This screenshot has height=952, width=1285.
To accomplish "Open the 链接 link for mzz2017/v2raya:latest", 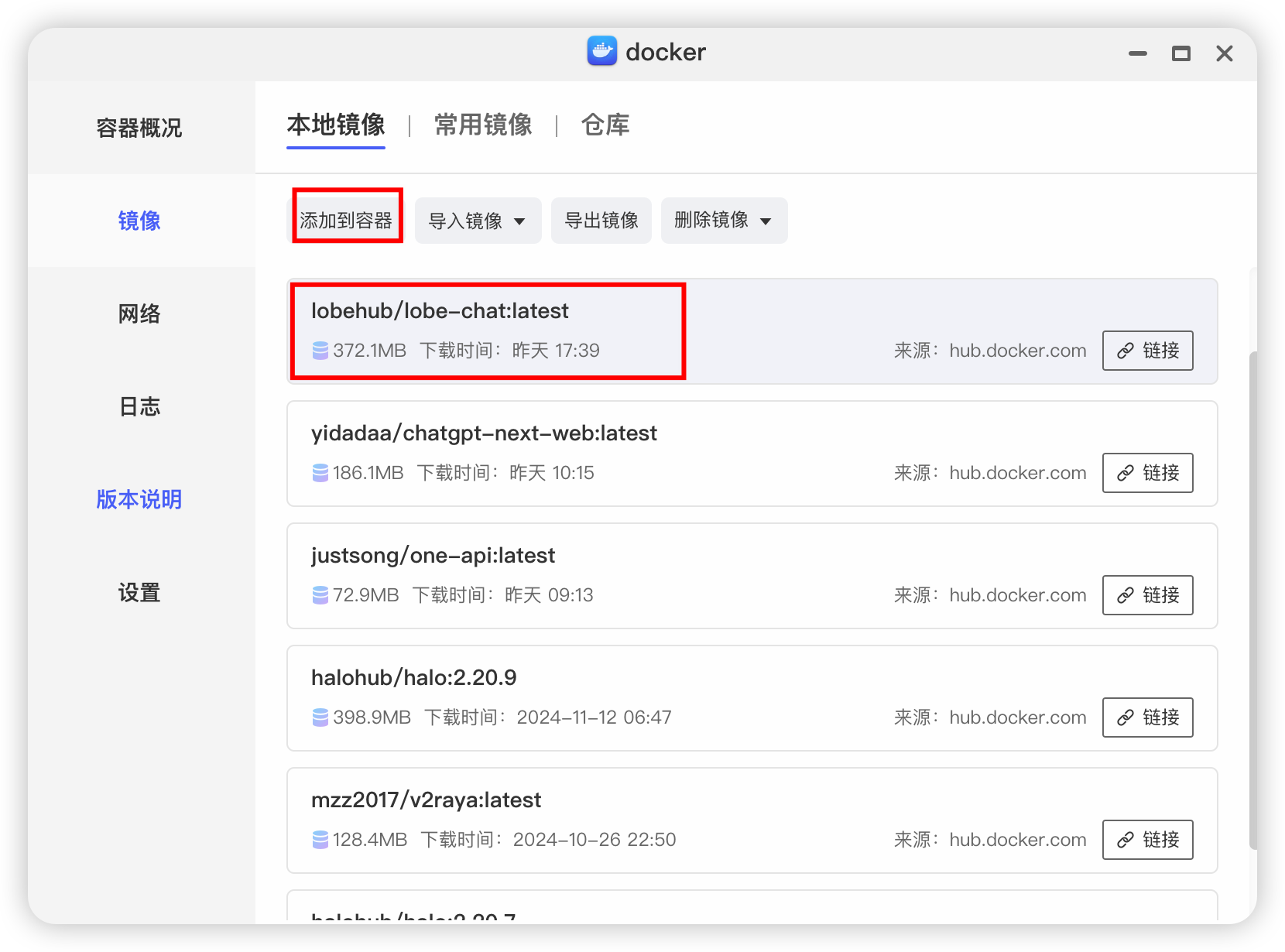I will 1147,840.
